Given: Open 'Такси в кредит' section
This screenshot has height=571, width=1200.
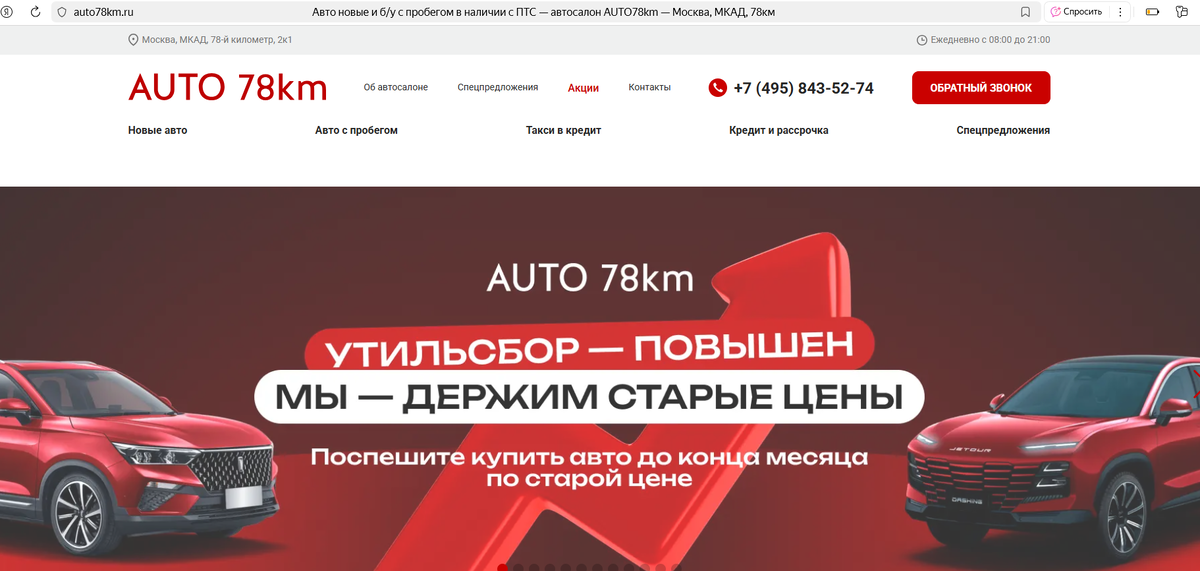Looking at the screenshot, I should (564, 130).
